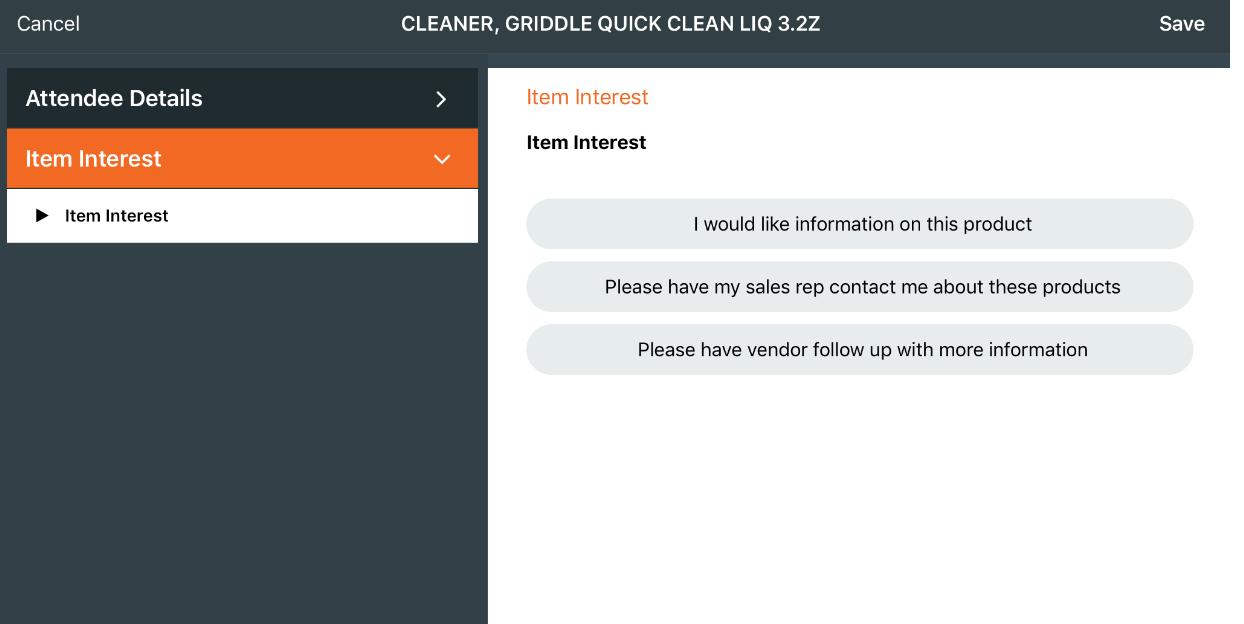Save the item interest form

point(1181,24)
